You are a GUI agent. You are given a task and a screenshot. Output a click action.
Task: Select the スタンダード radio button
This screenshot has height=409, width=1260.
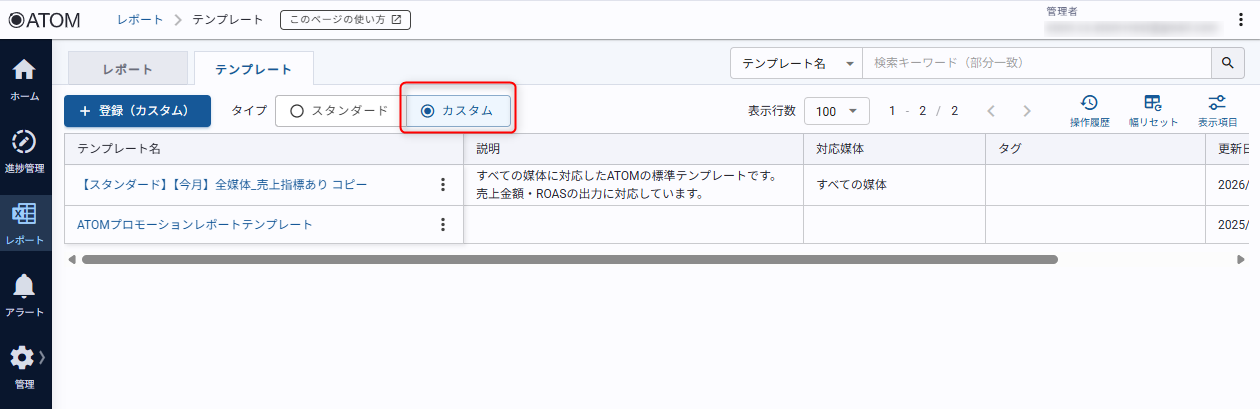pyautogui.click(x=340, y=111)
